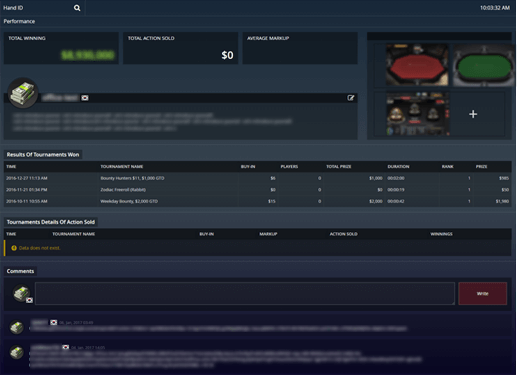Viewport: 517px width, 375px height.
Task: Click the red Write button
Action: click(483, 293)
